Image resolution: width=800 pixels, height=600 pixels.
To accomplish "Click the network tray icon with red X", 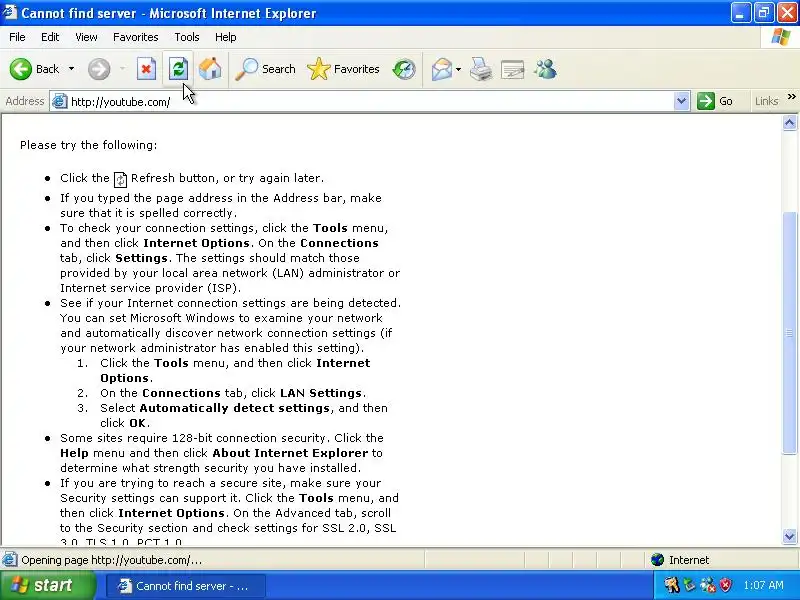I will (x=708, y=585).
